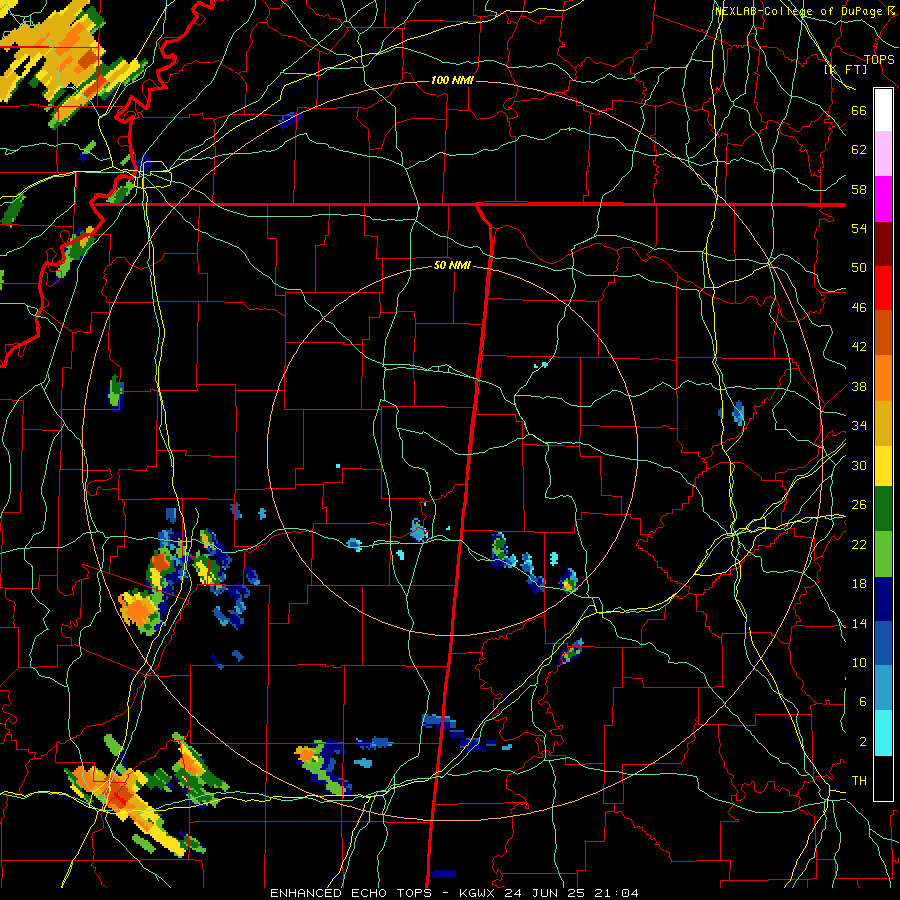This screenshot has height=900, width=900.
Task: Click the '38' legend value
Action: click(x=859, y=386)
